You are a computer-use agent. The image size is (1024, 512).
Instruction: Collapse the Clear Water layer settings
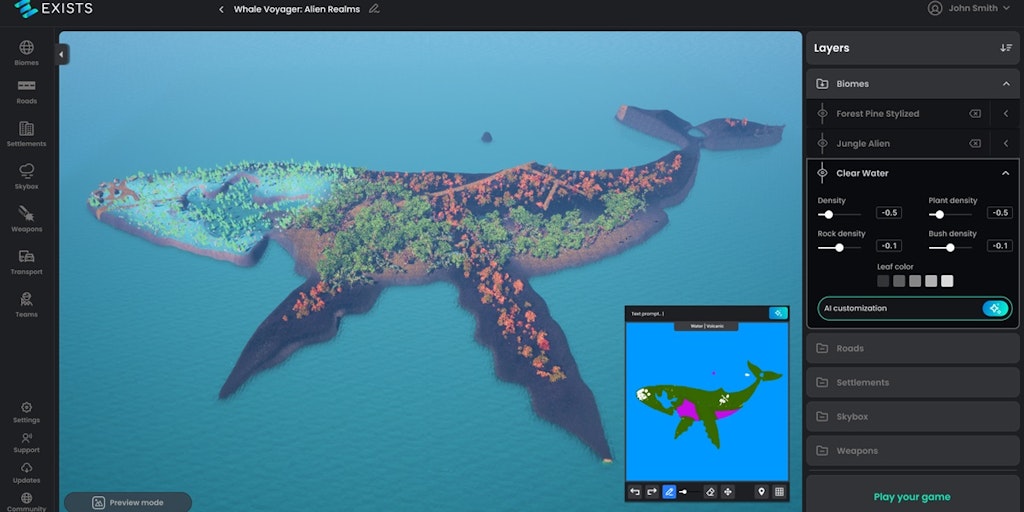click(1006, 173)
